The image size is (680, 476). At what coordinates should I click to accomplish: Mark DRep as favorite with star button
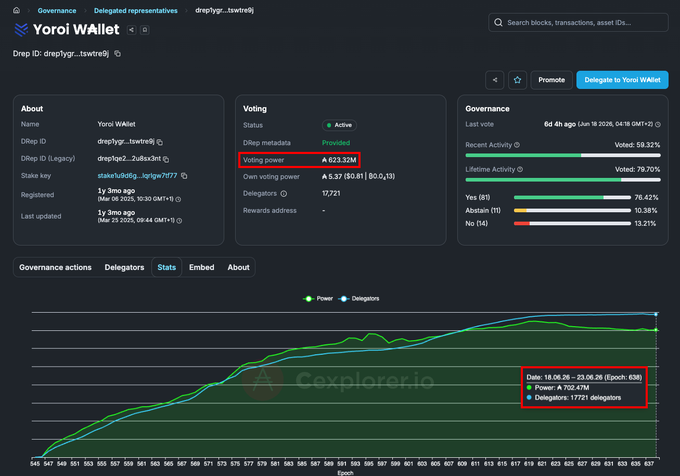pyautogui.click(x=517, y=80)
